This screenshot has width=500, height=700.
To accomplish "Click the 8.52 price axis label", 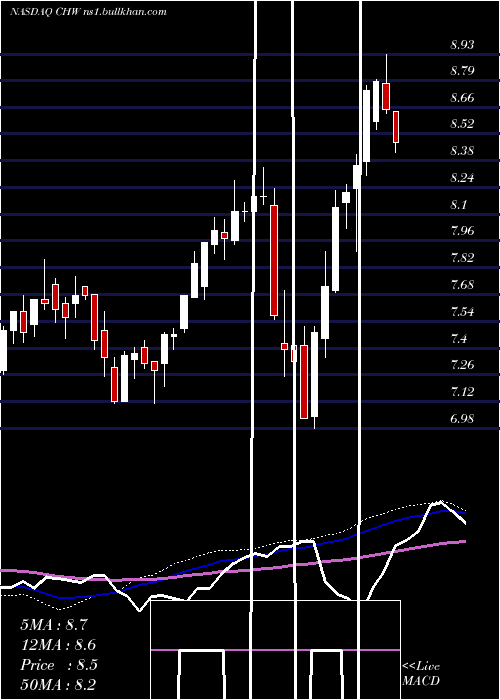I will [462, 124].
